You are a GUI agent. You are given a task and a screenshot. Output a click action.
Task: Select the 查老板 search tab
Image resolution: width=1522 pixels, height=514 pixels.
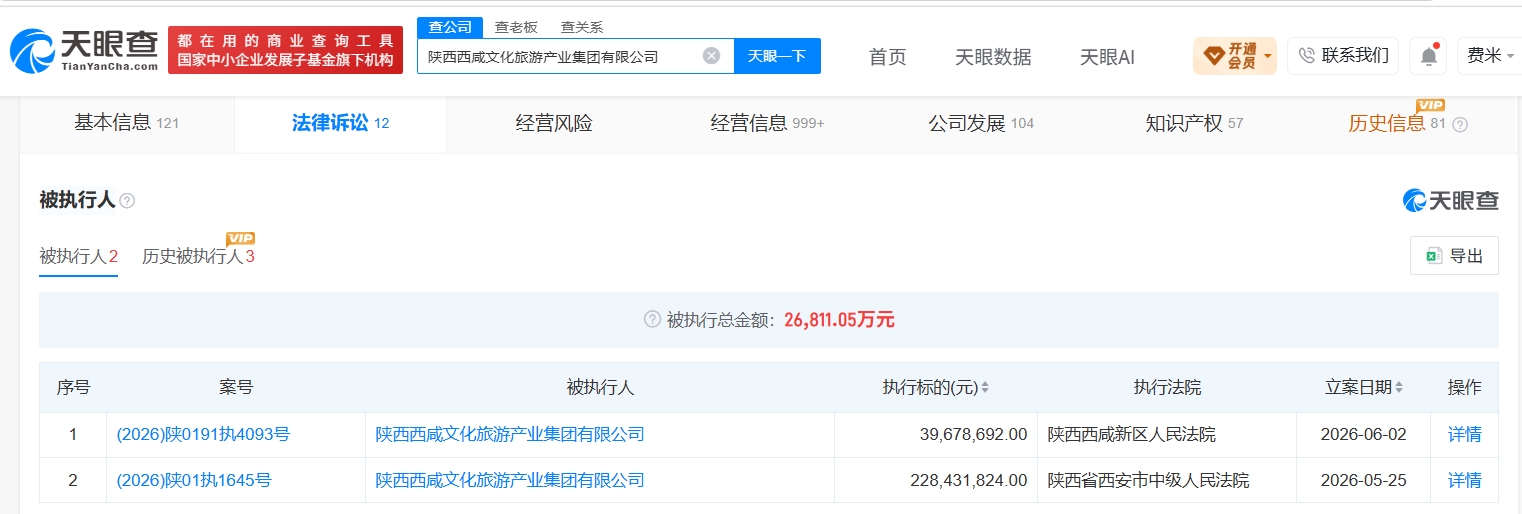tap(516, 27)
